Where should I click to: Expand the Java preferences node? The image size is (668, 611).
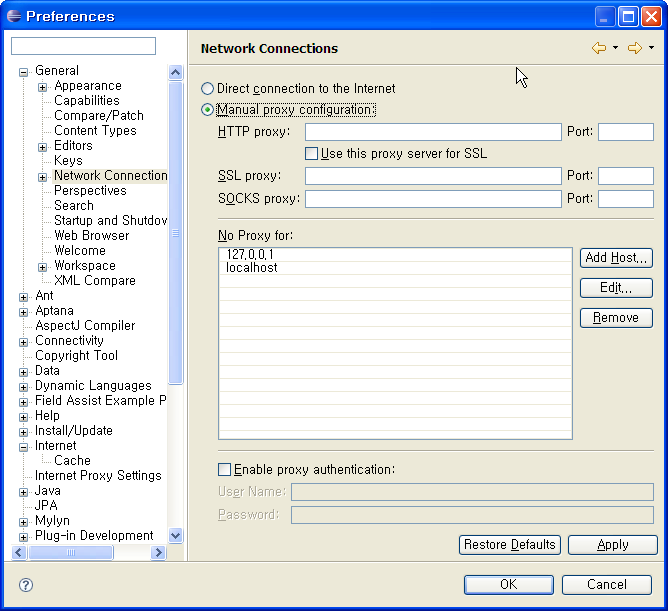(24, 491)
